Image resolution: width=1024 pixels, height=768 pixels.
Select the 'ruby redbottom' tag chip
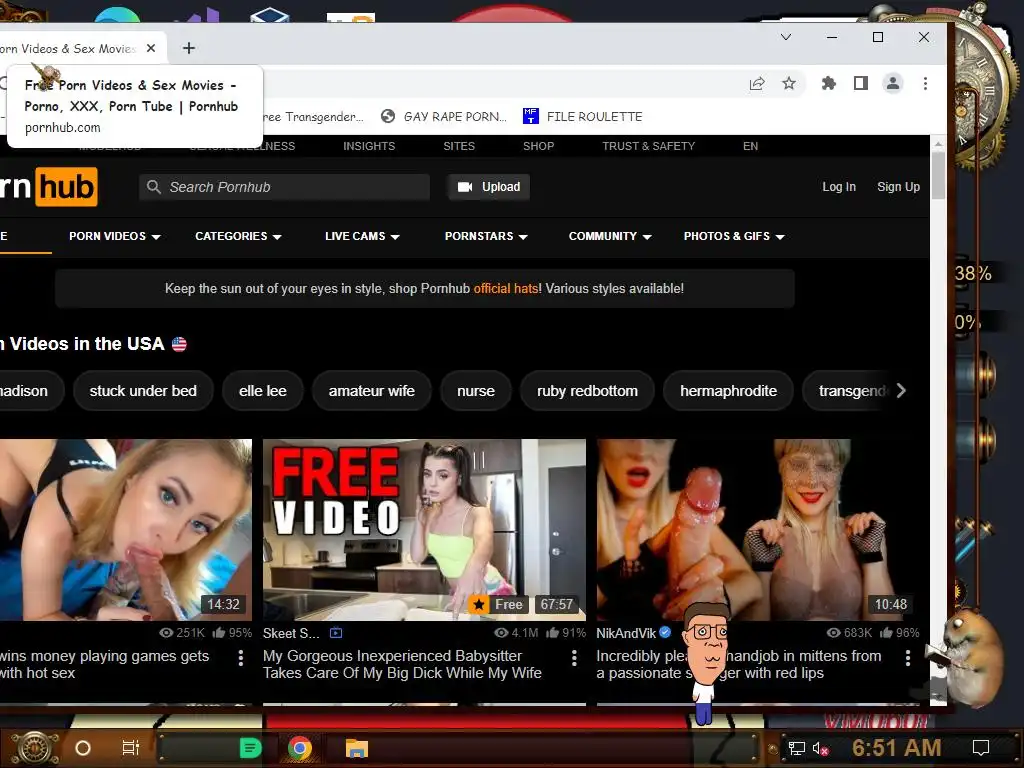point(587,391)
